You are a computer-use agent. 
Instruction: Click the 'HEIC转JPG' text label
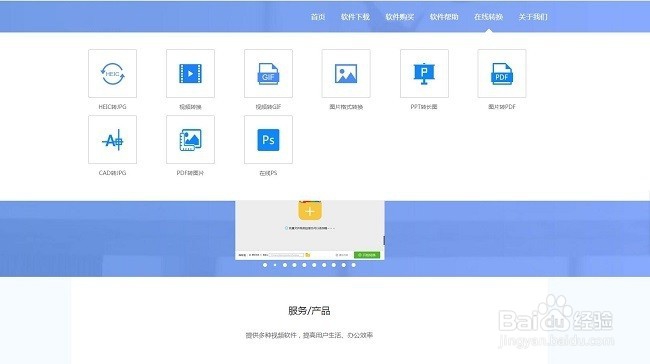click(x=112, y=107)
